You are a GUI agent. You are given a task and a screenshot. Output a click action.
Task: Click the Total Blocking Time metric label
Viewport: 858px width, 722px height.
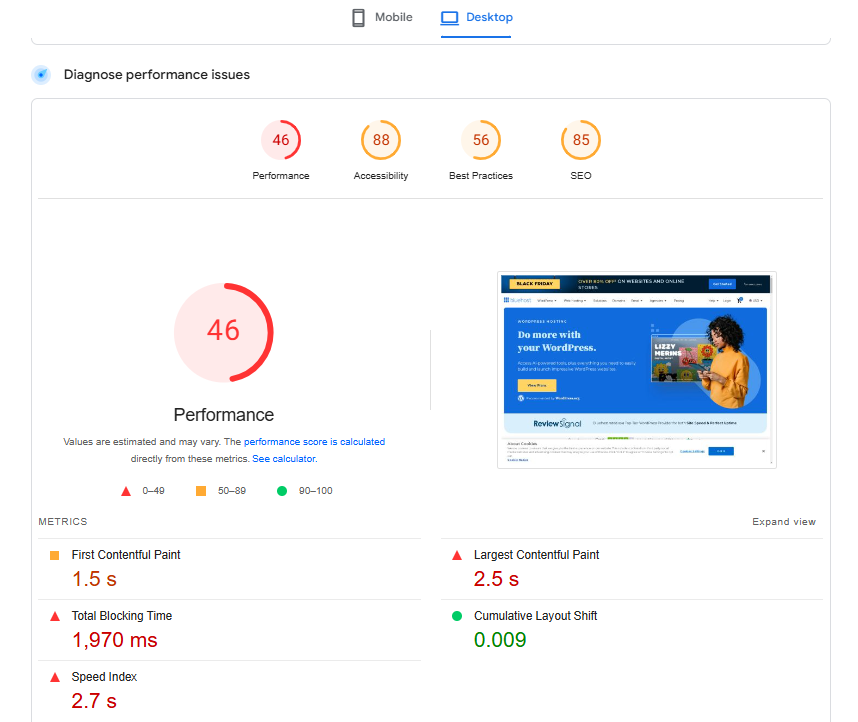click(121, 616)
